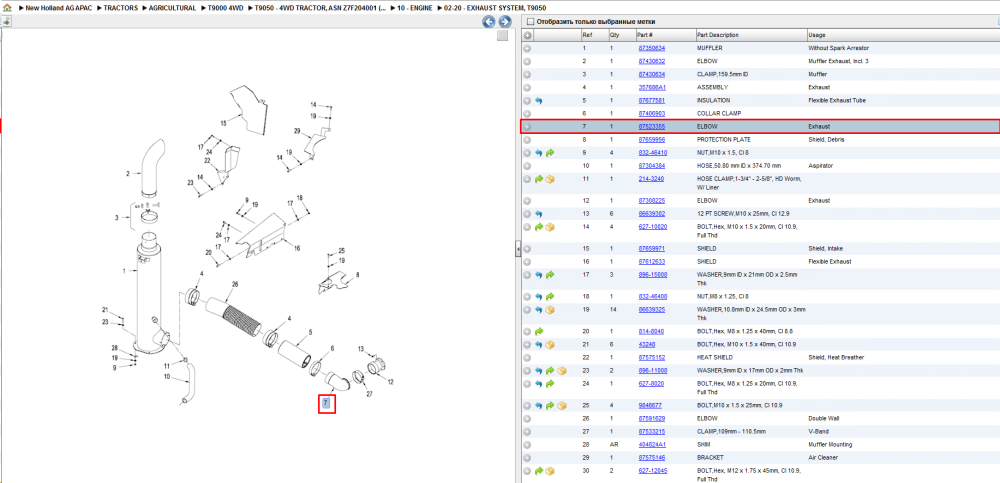1000x483 pixels.
Task: Click the box icon on part 896-11008 row
Action: click(562, 371)
